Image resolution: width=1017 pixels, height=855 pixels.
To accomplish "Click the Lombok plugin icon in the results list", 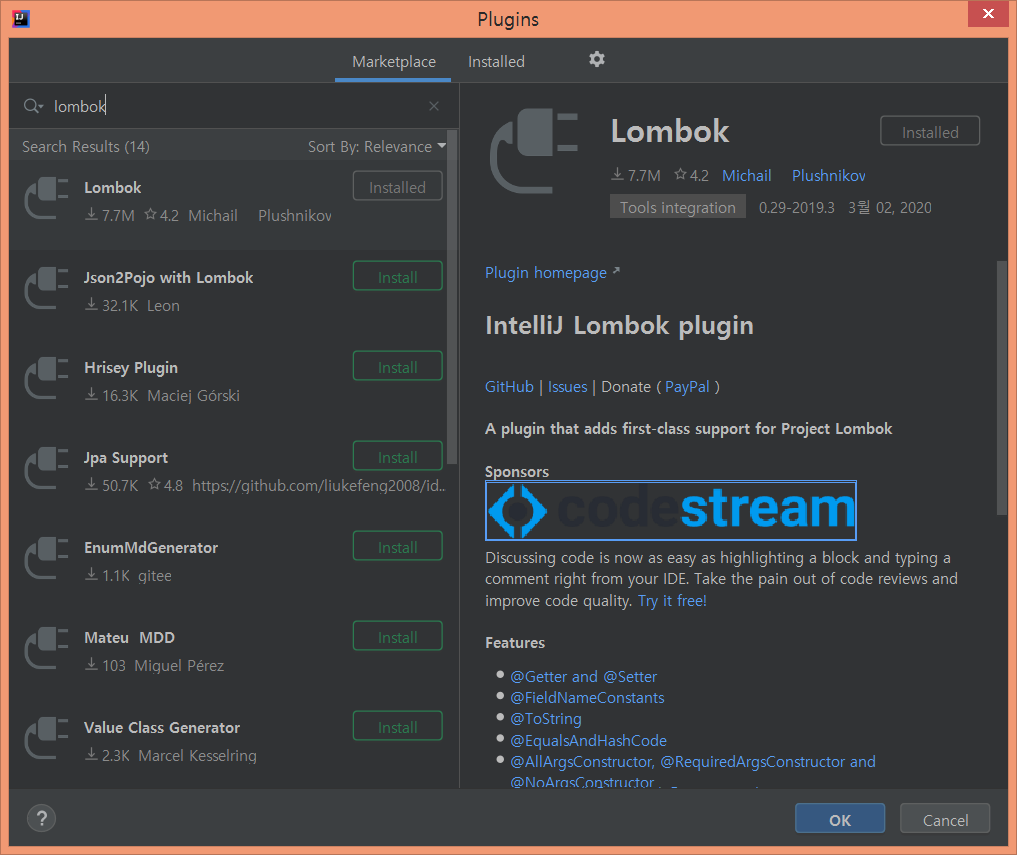I will pyautogui.click(x=46, y=199).
